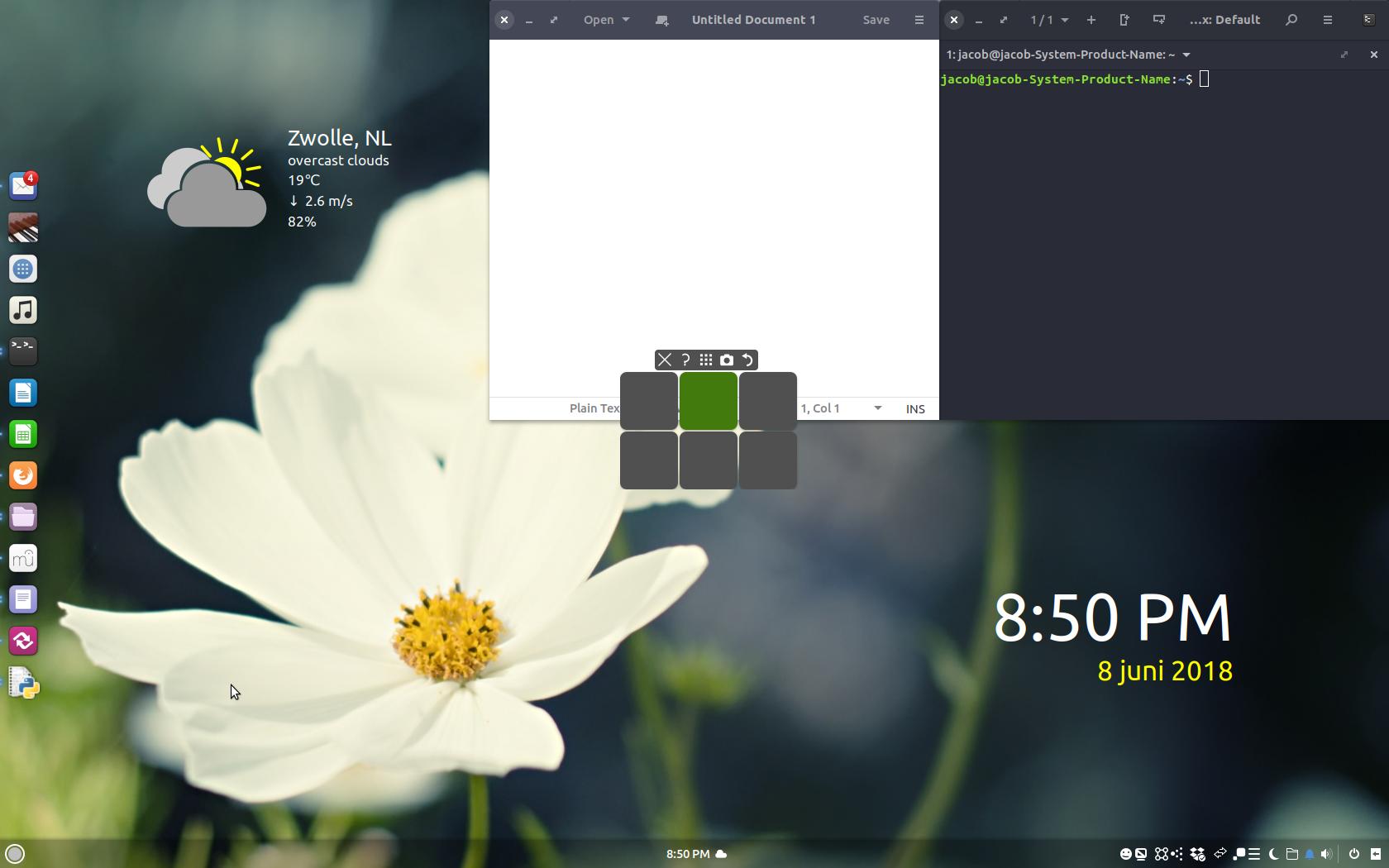Toggle the blue notification bell in the tray
The width and height of the screenshot is (1389, 868).
1310,854
